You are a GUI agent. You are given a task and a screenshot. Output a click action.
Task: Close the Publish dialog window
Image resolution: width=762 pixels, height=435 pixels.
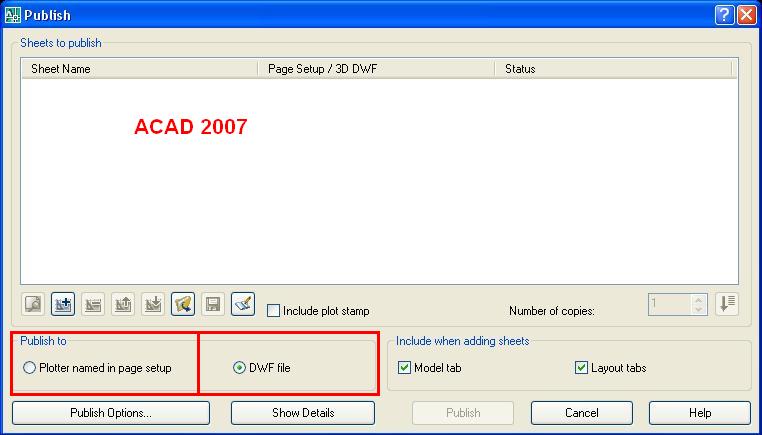(746, 15)
